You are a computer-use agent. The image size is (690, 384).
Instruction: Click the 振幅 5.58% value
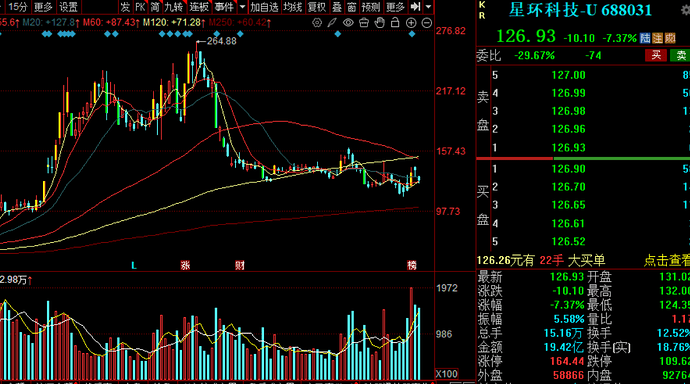pos(569,319)
